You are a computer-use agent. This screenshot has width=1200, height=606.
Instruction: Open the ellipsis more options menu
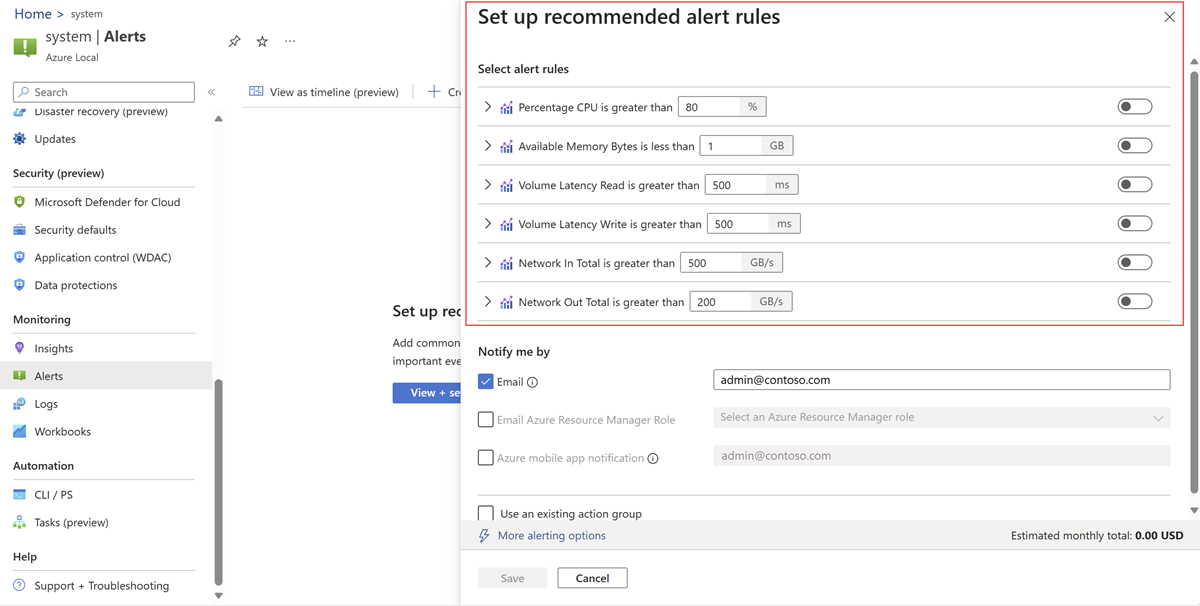(290, 42)
